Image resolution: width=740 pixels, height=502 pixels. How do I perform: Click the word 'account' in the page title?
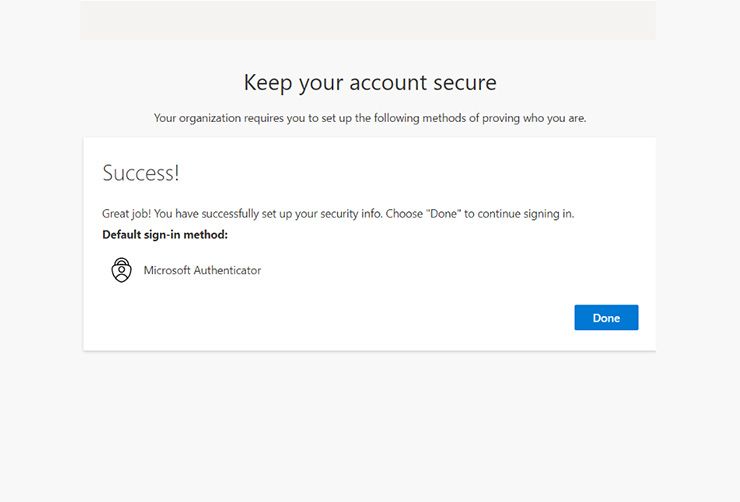click(388, 83)
